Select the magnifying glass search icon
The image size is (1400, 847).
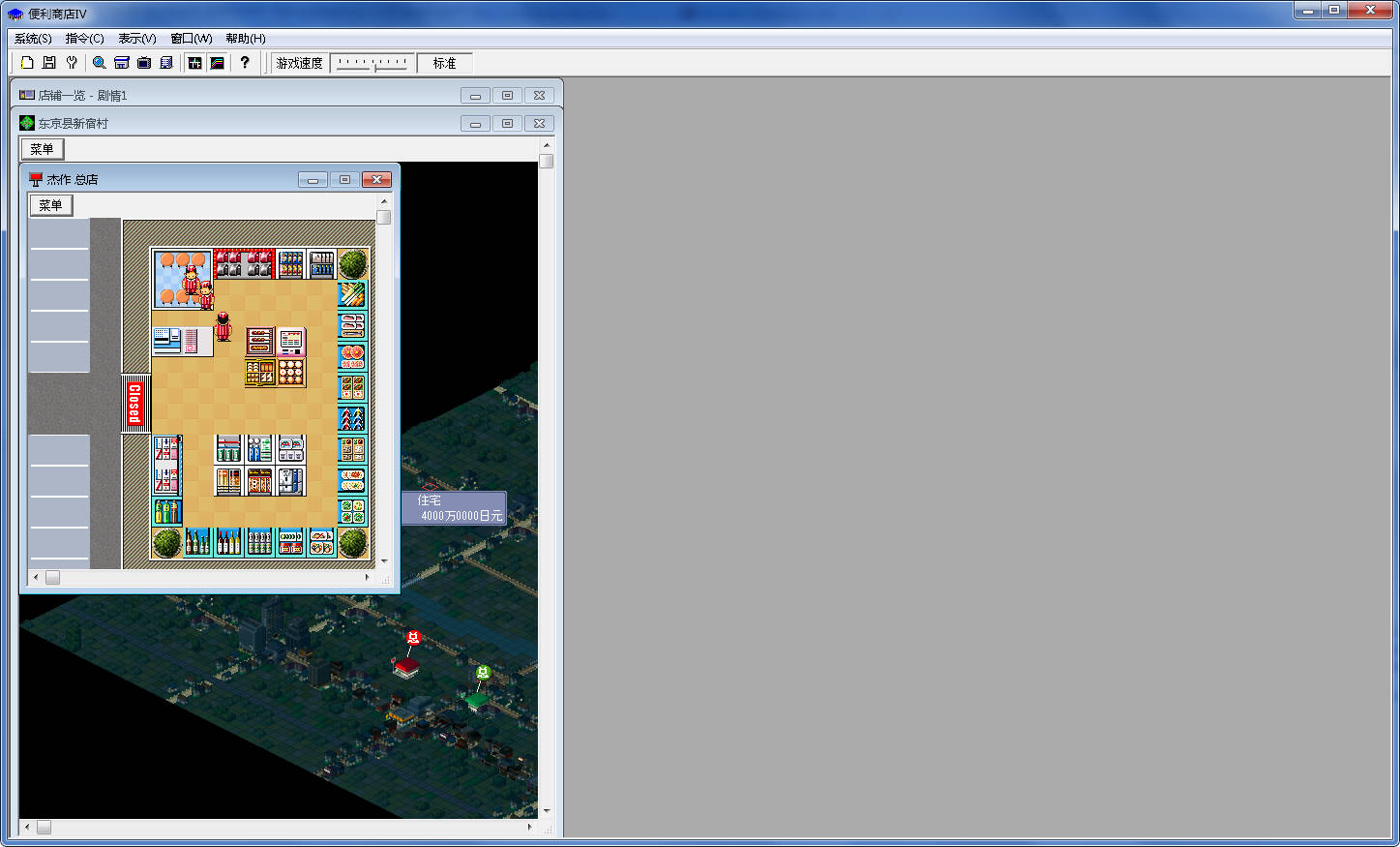pos(99,63)
